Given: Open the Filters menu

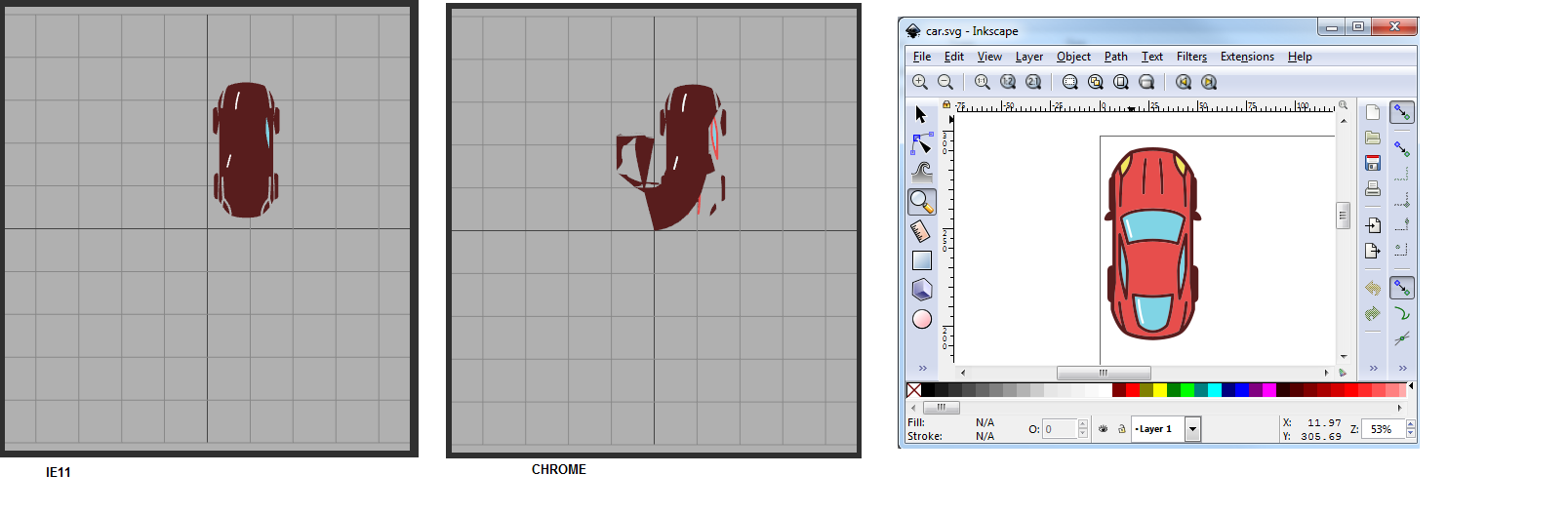Looking at the screenshot, I should click(1190, 57).
